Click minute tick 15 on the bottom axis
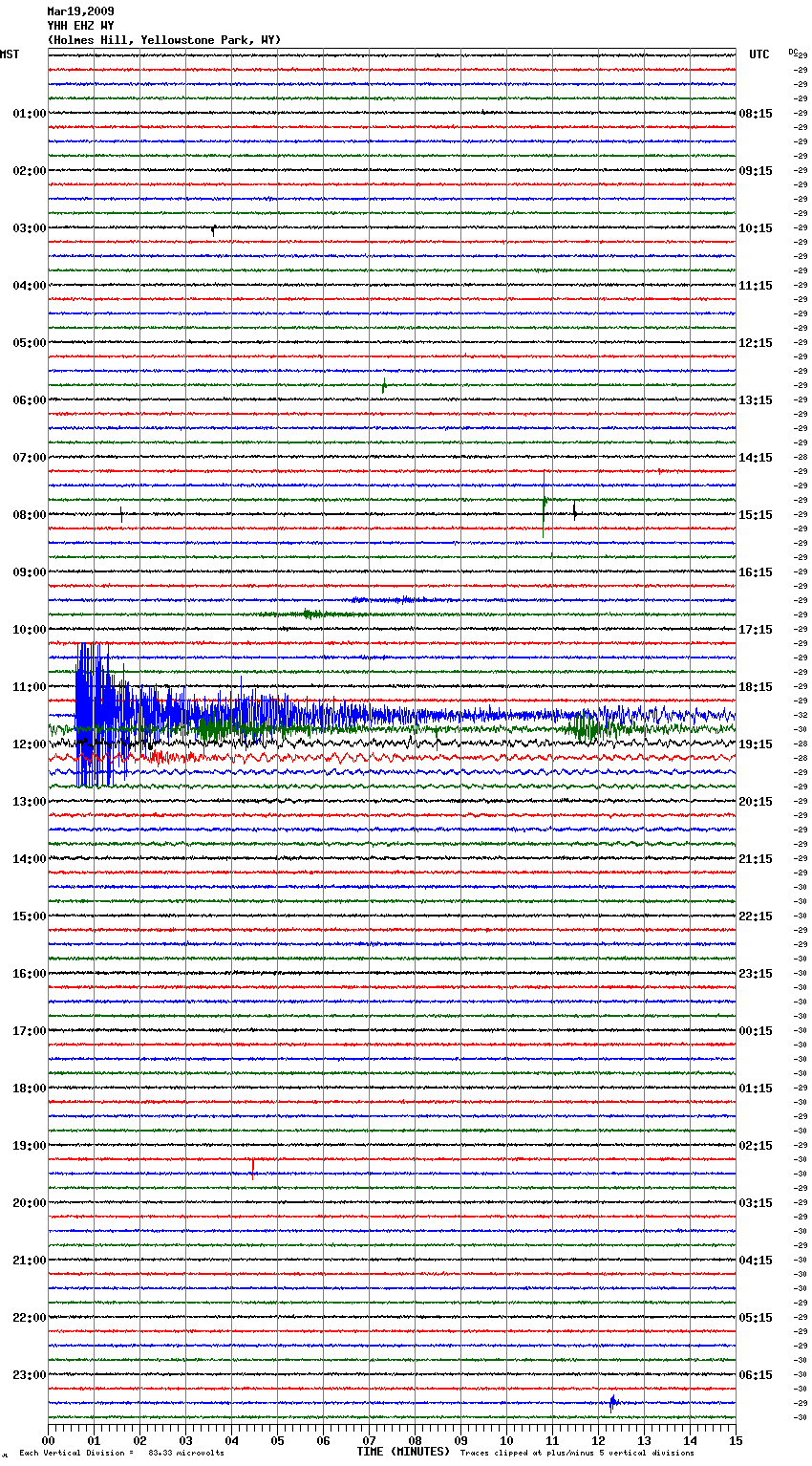Viewport: 812px width, 1466px height. point(736,1440)
